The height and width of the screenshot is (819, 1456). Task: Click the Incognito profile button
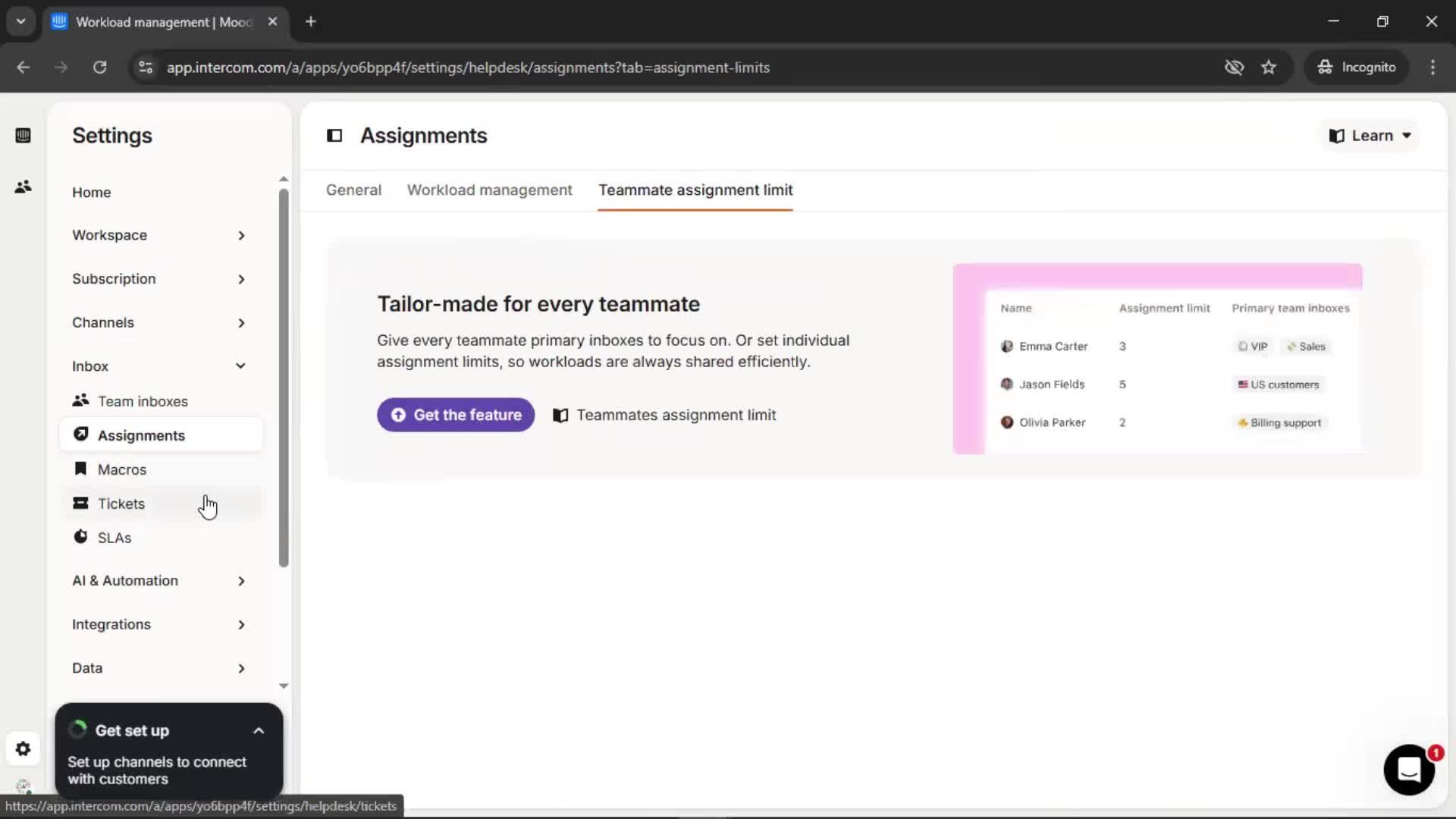1356,67
